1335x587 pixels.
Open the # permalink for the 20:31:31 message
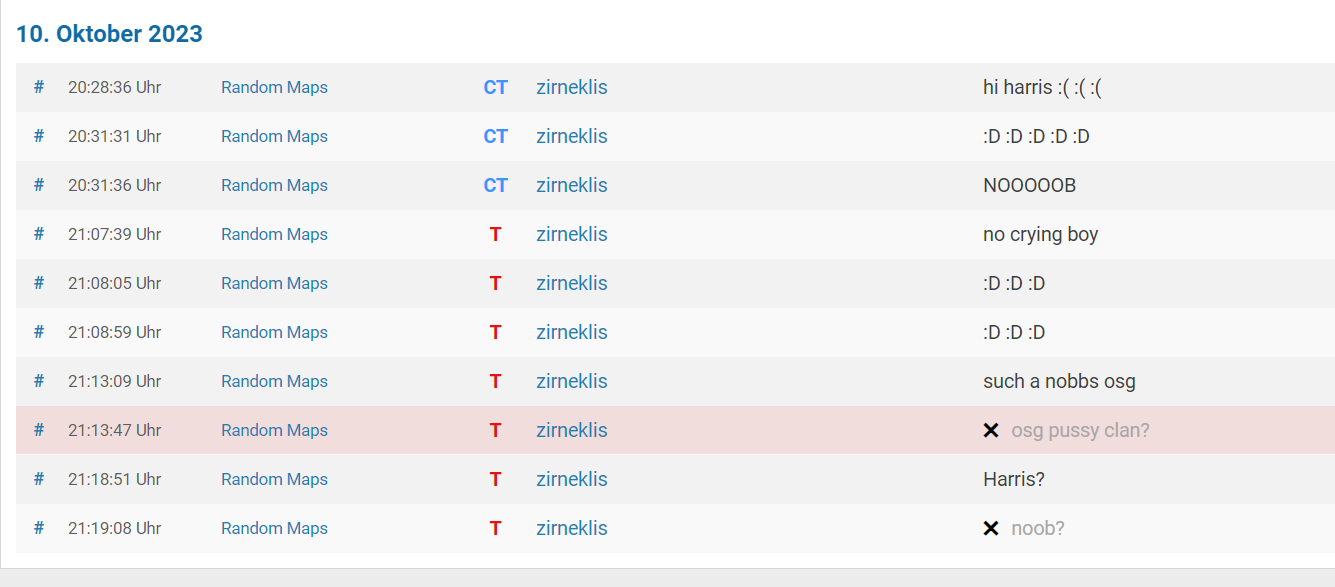(x=39, y=136)
